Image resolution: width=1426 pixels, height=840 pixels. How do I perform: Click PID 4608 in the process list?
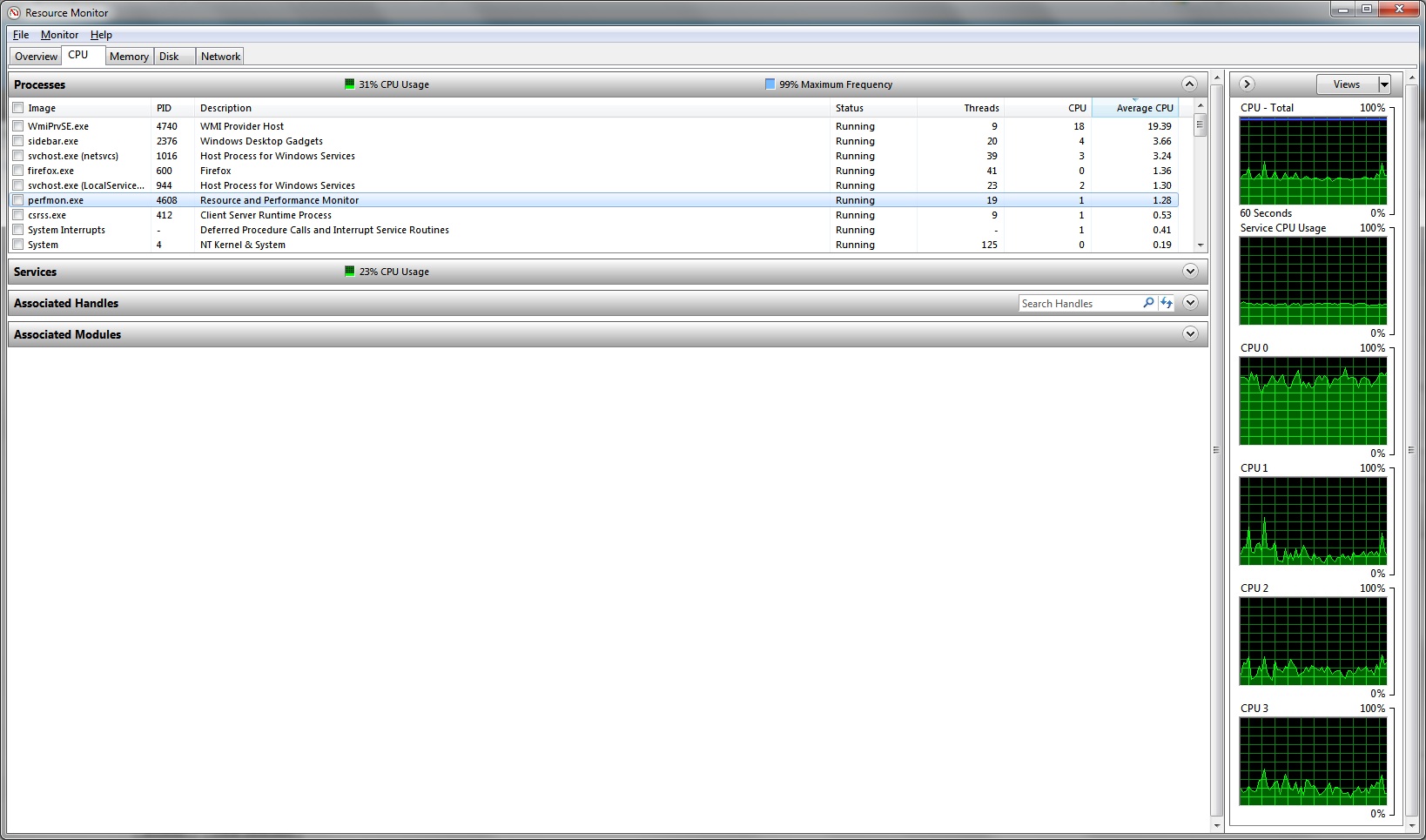click(166, 200)
